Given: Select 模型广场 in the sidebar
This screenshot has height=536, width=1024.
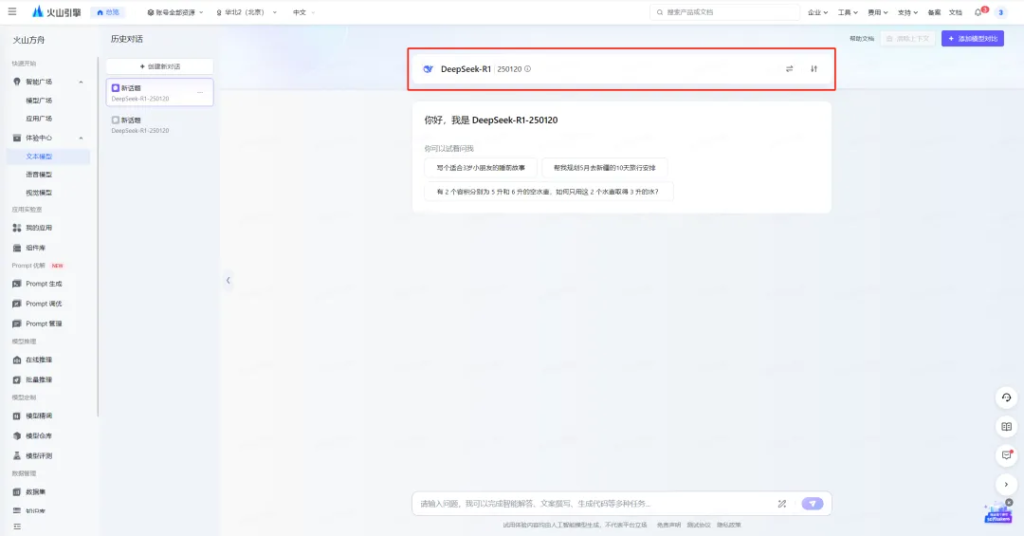Looking at the screenshot, I should [x=39, y=101].
